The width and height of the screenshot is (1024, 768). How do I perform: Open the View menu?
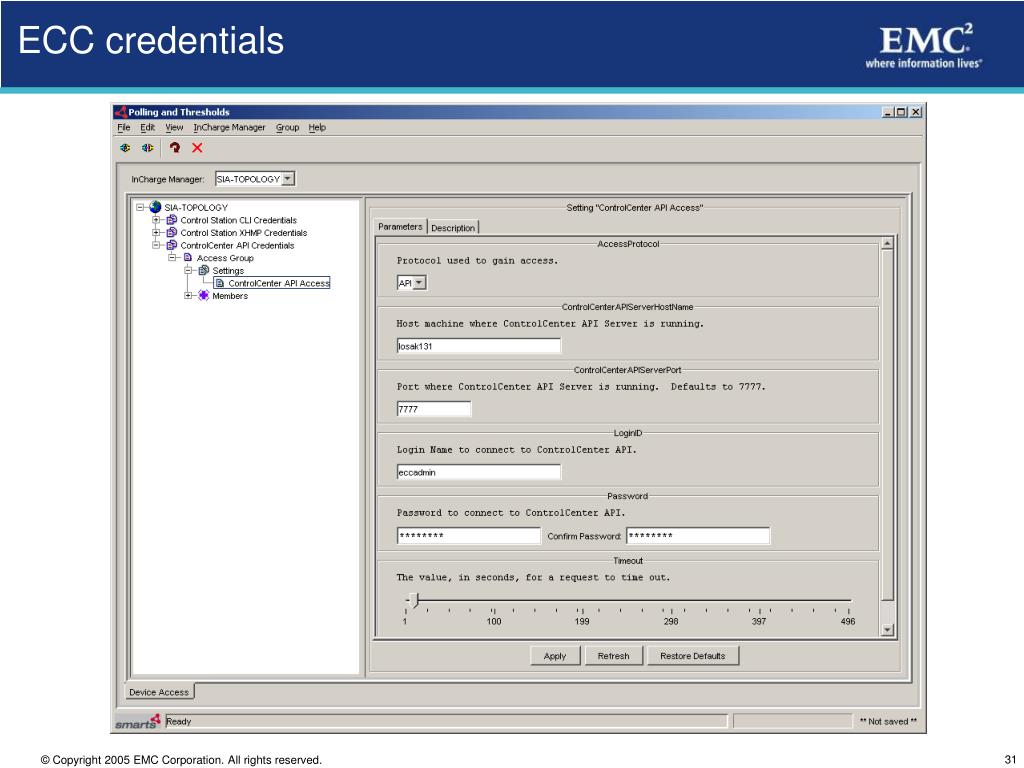174,127
